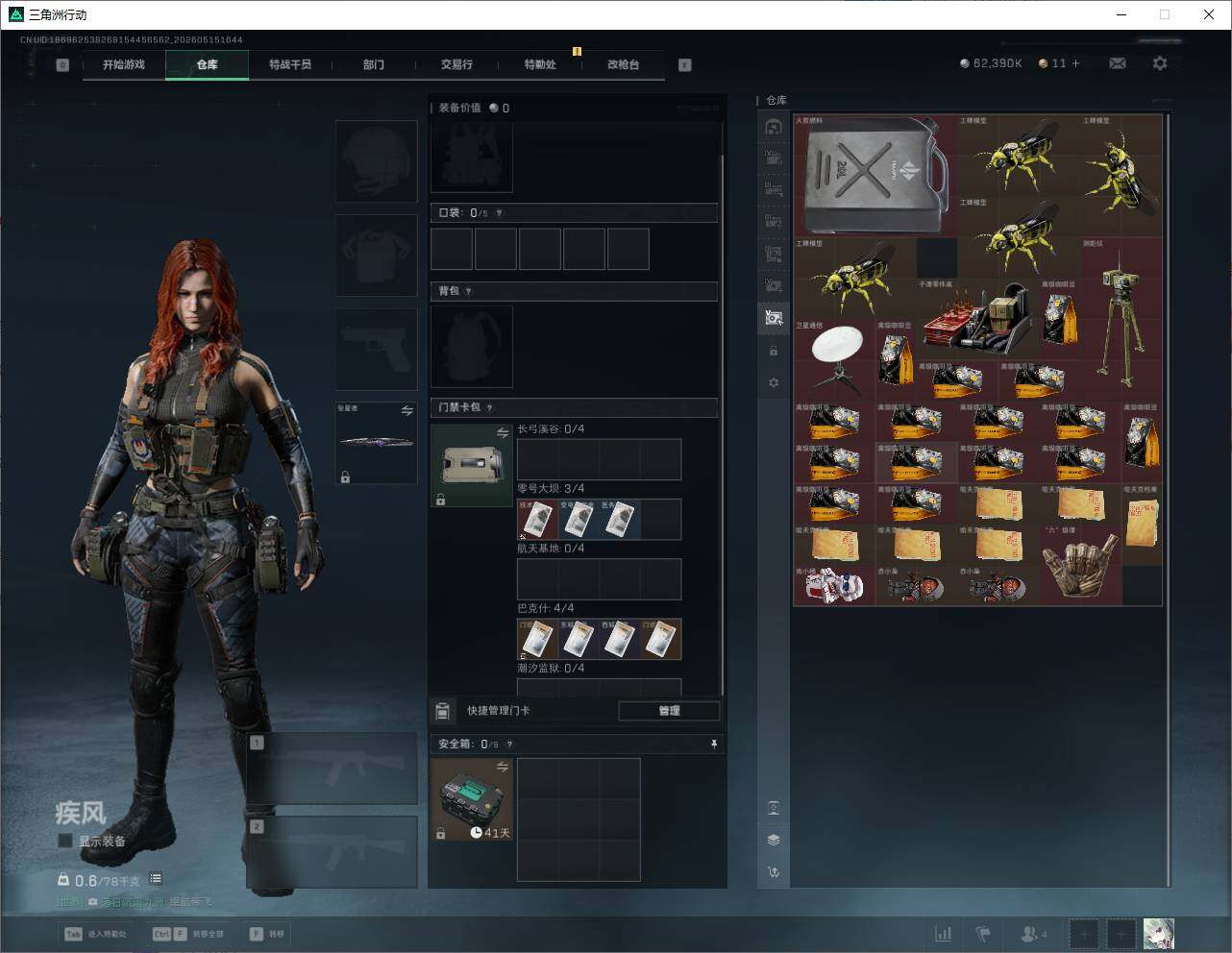Toggle the pin icon on 安全箱 header
This screenshot has width=1232, height=953.
tap(713, 744)
